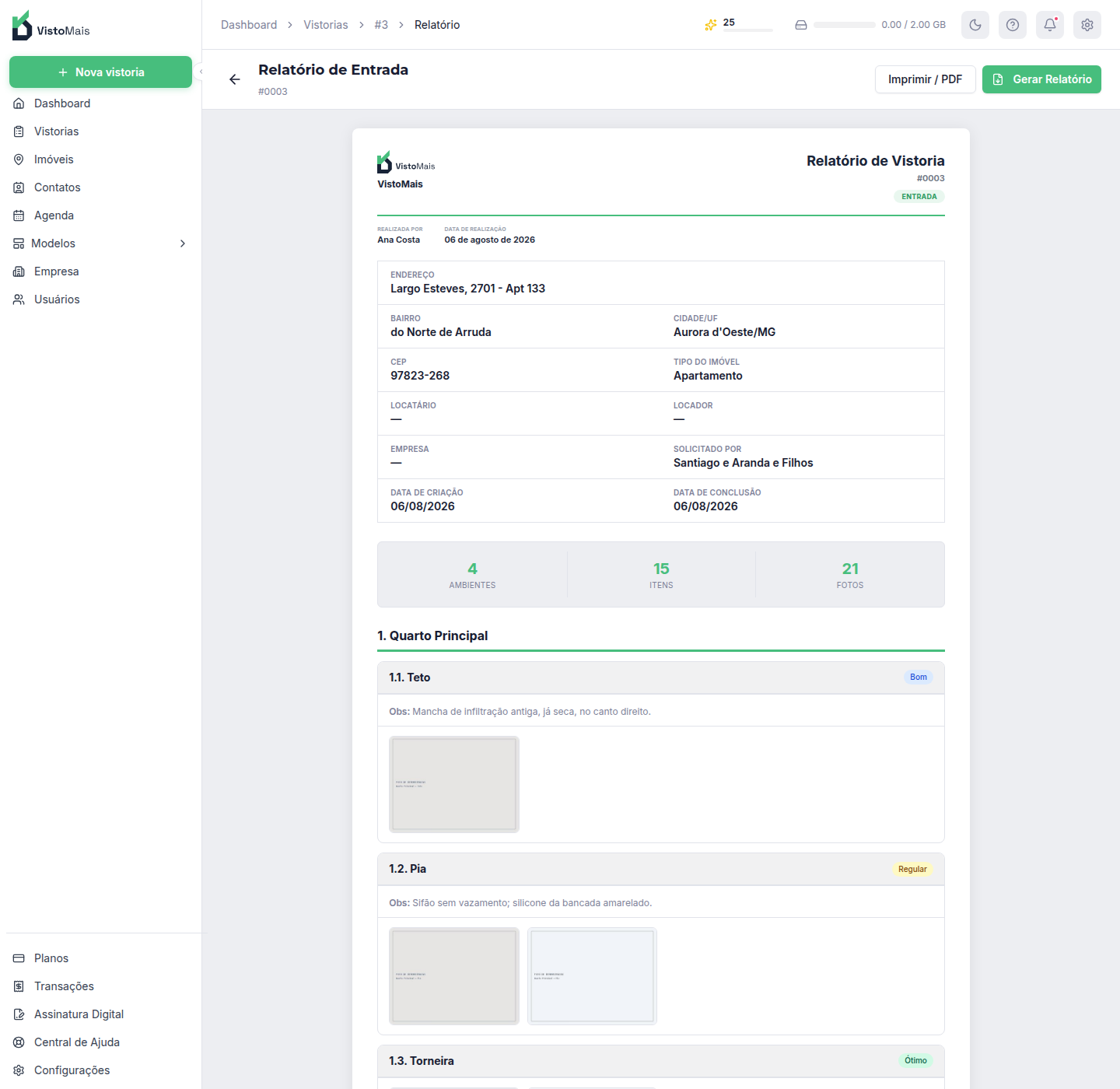Viewport: 1120px width, 1089px height.
Task: Open the notifications bell
Action: (x=1050, y=25)
